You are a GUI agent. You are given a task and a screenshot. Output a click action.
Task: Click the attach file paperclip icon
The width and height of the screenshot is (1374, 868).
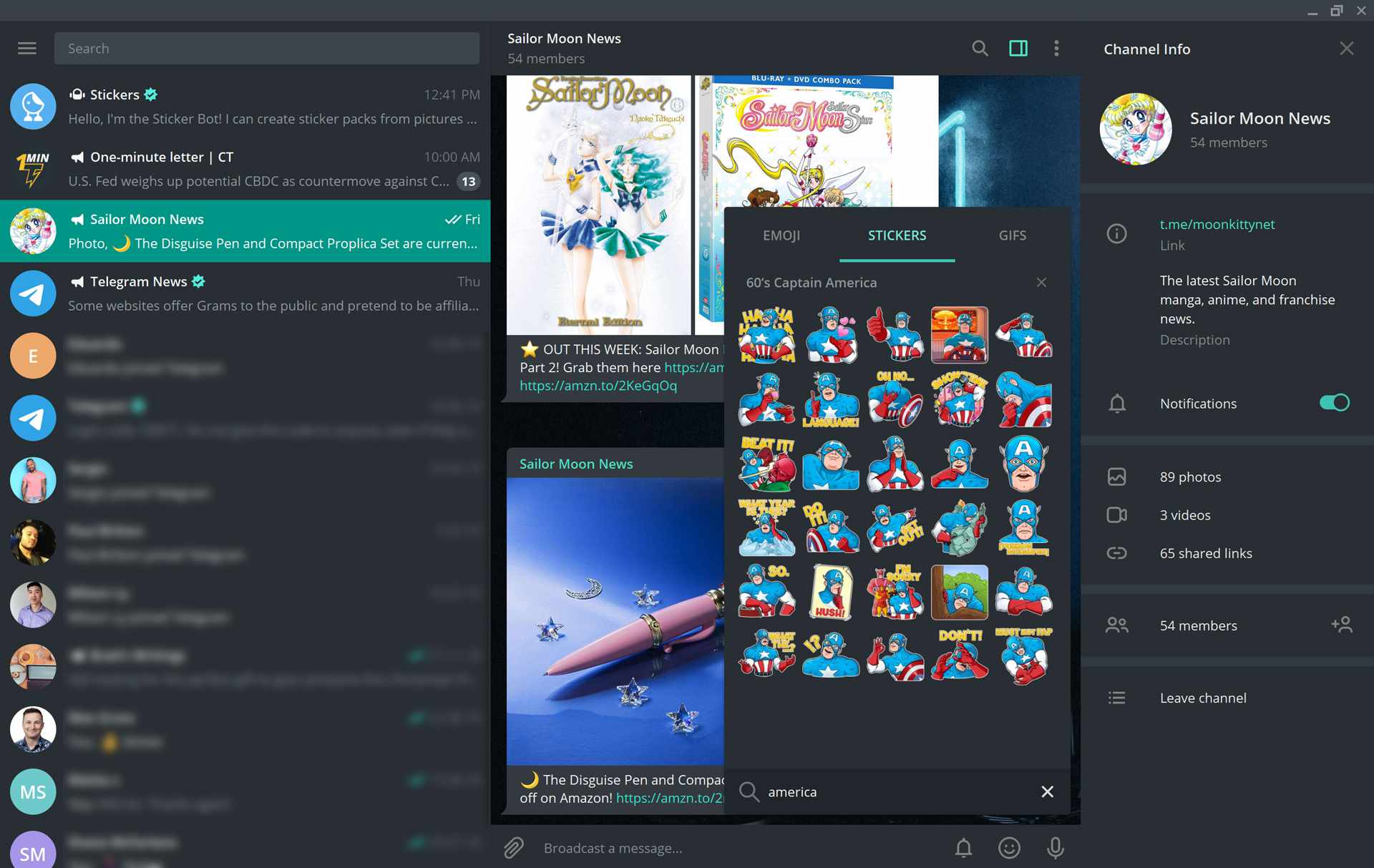coord(513,847)
